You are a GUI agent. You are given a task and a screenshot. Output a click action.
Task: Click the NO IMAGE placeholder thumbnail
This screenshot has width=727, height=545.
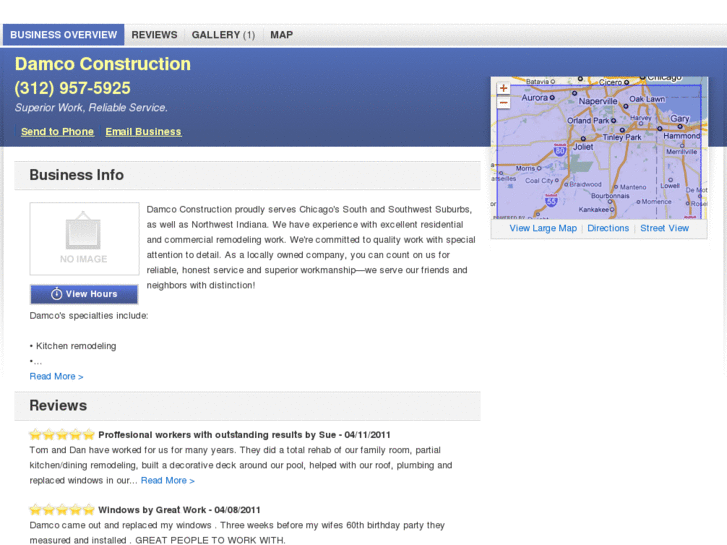[x=84, y=239]
